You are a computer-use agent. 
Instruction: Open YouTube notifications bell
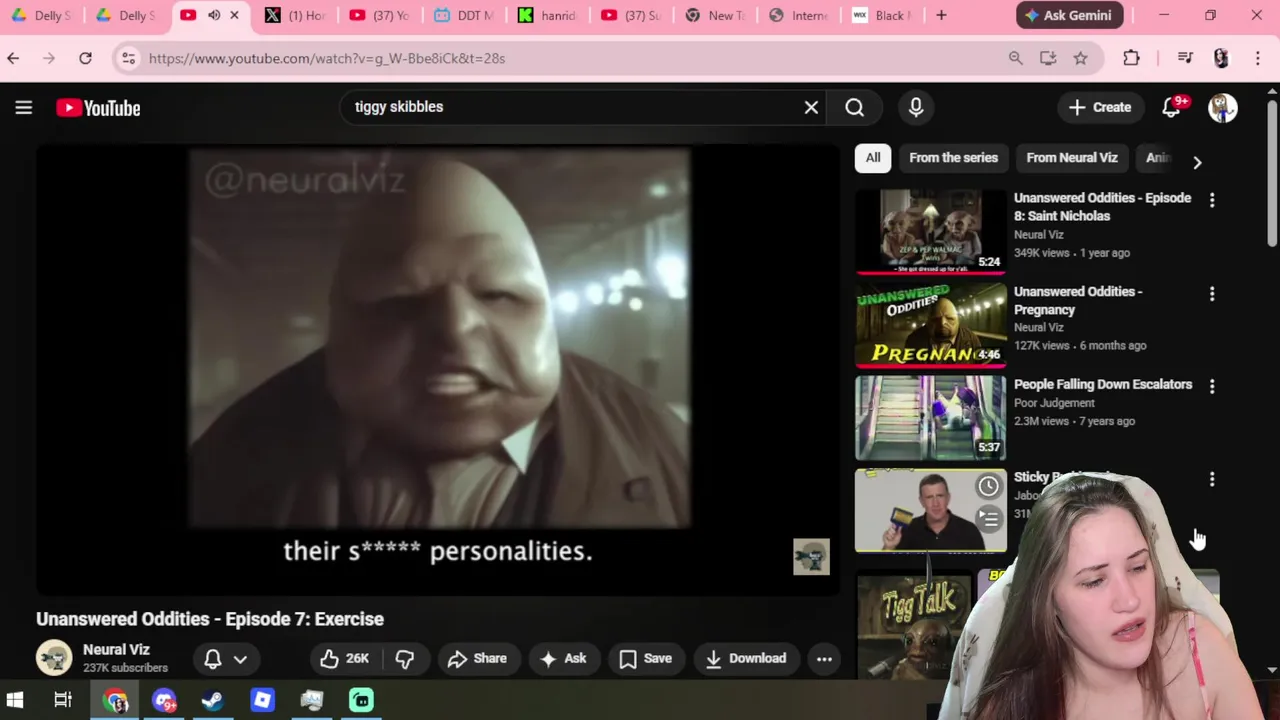1171,107
